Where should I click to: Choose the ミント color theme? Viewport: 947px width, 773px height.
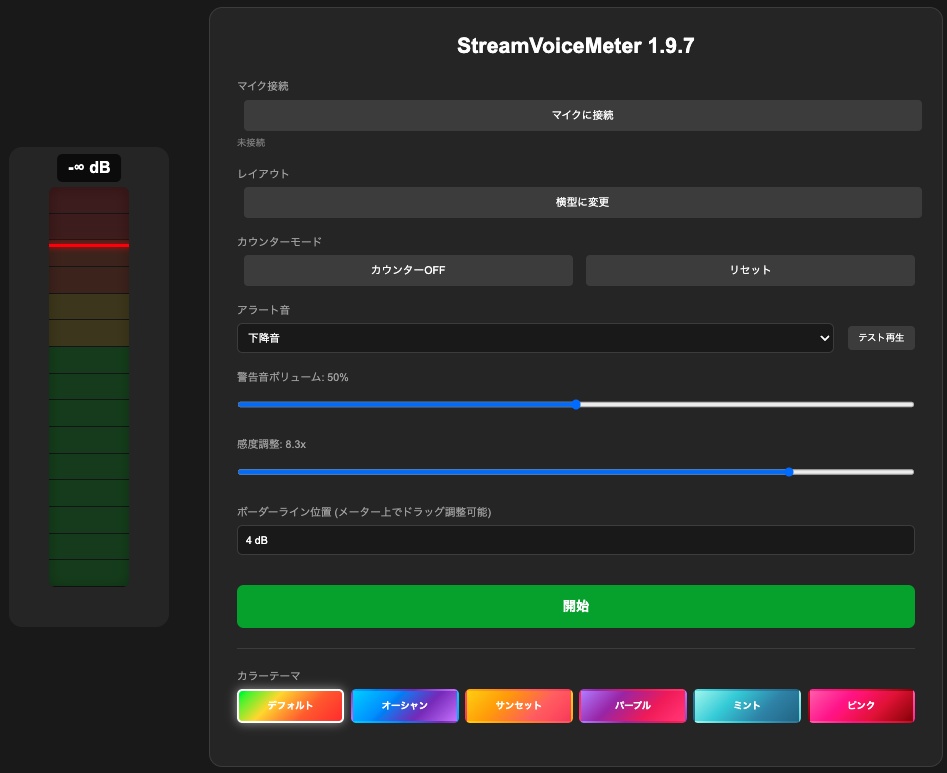coord(746,705)
